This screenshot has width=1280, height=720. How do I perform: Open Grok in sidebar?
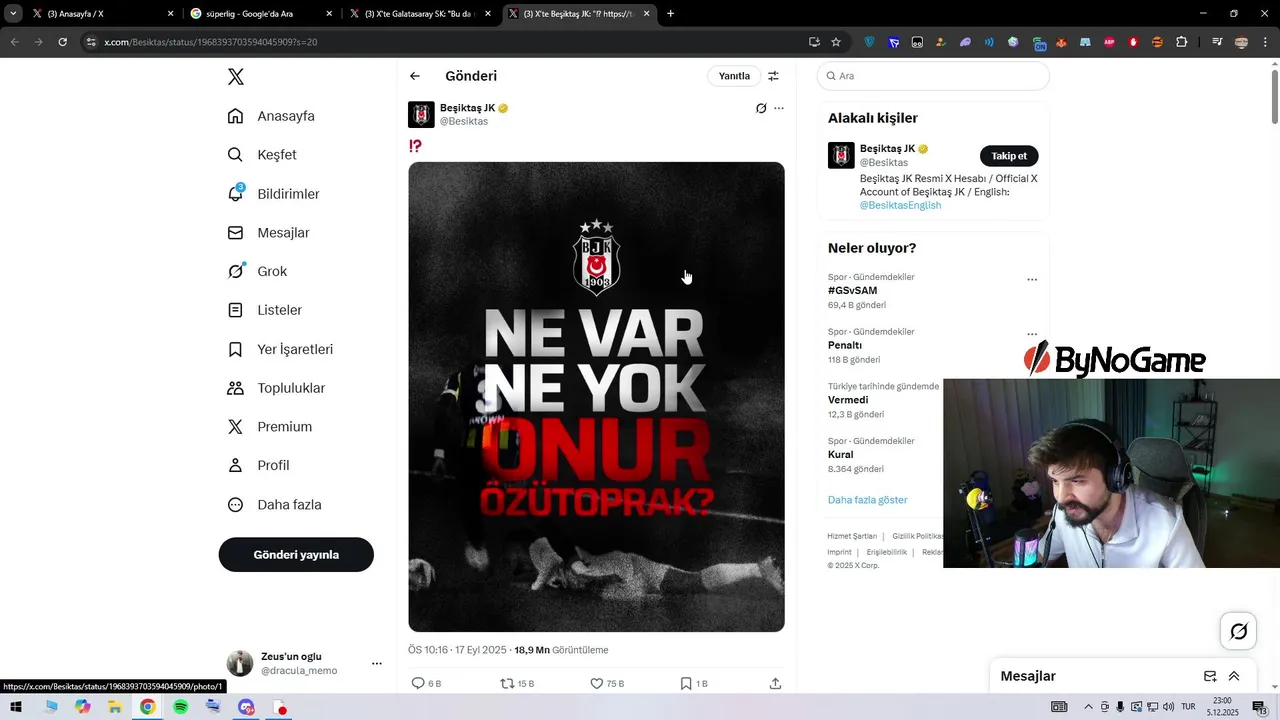coord(257,271)
